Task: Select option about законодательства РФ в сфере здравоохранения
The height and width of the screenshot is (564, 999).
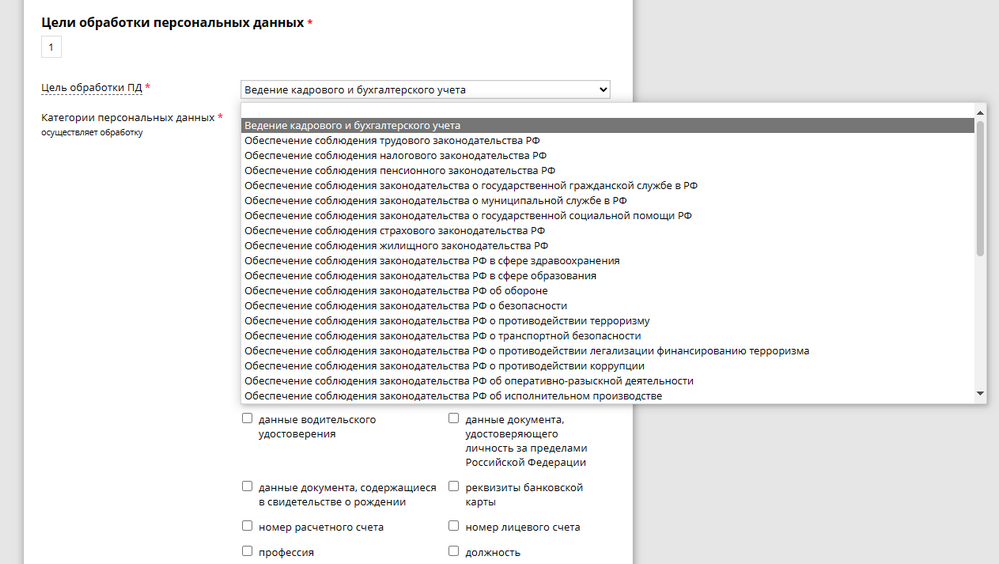Action: pos(431,261)
